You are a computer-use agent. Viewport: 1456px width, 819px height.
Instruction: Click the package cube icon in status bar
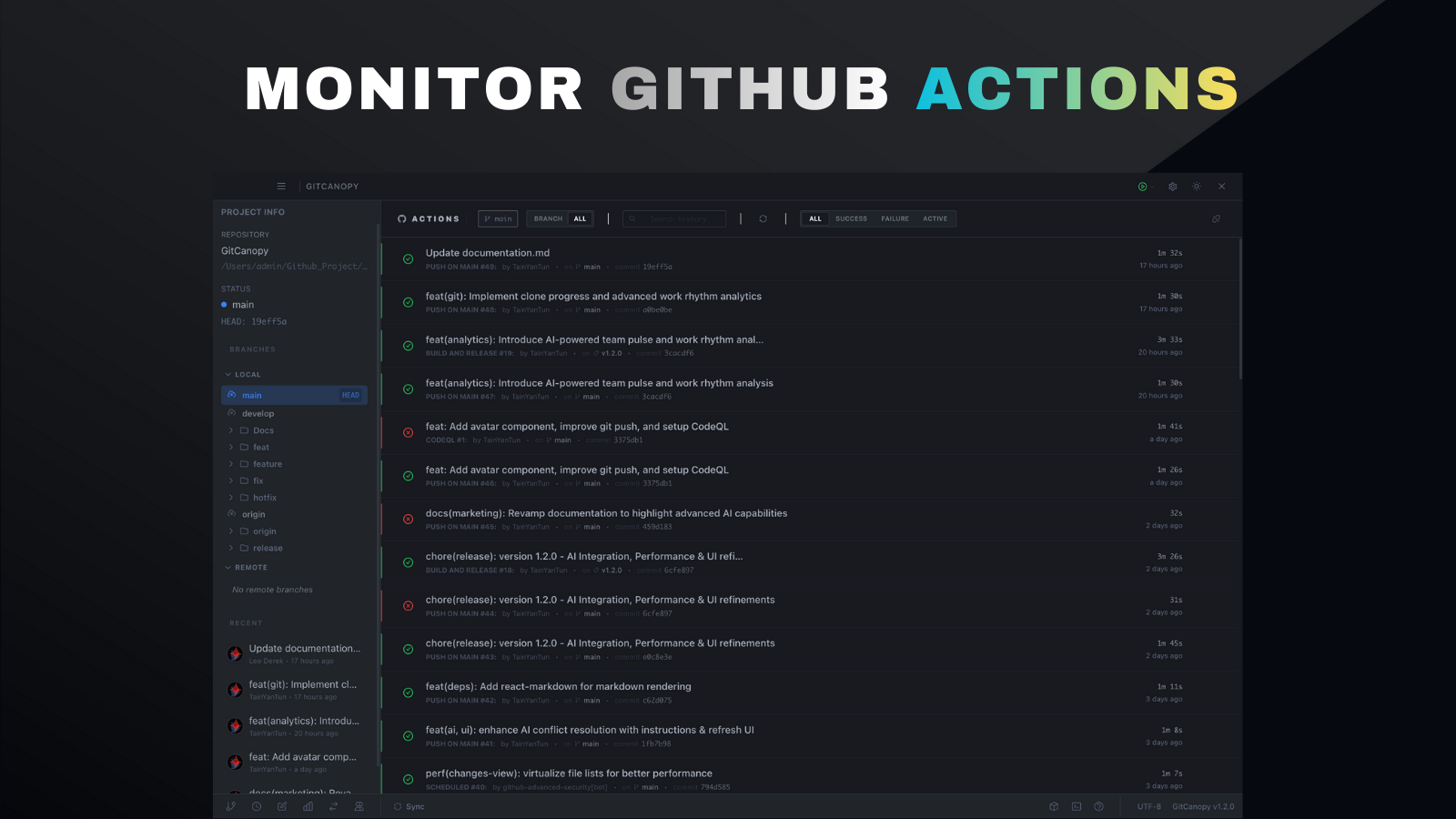(x=1054, y=806)
